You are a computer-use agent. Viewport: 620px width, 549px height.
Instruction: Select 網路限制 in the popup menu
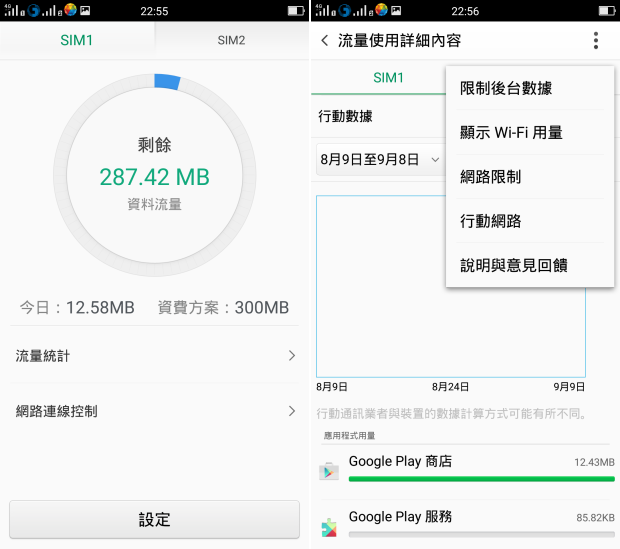tap(530, 177)
